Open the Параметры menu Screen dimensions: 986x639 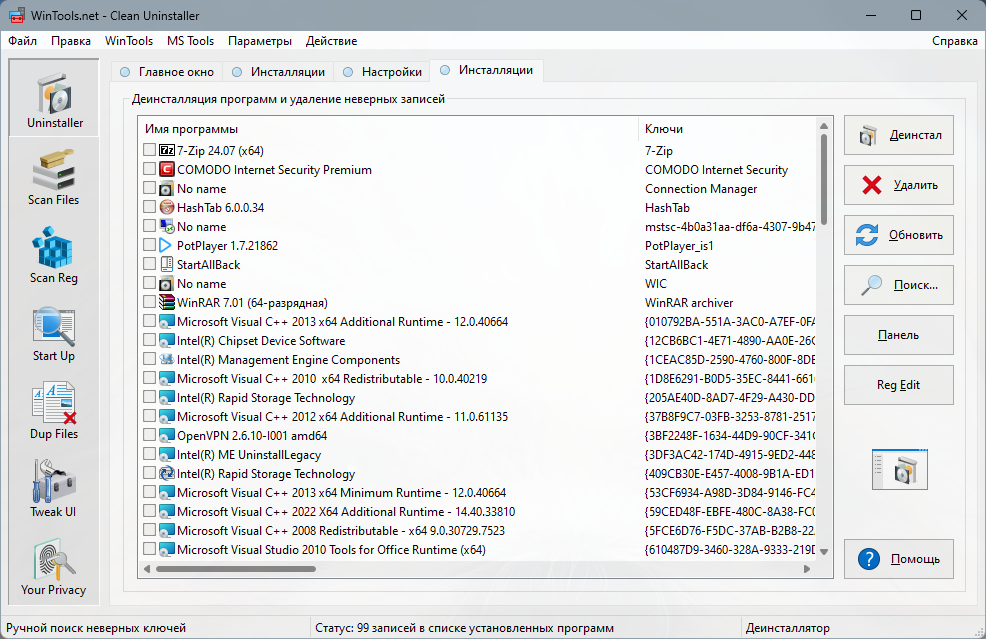(260, 41)
